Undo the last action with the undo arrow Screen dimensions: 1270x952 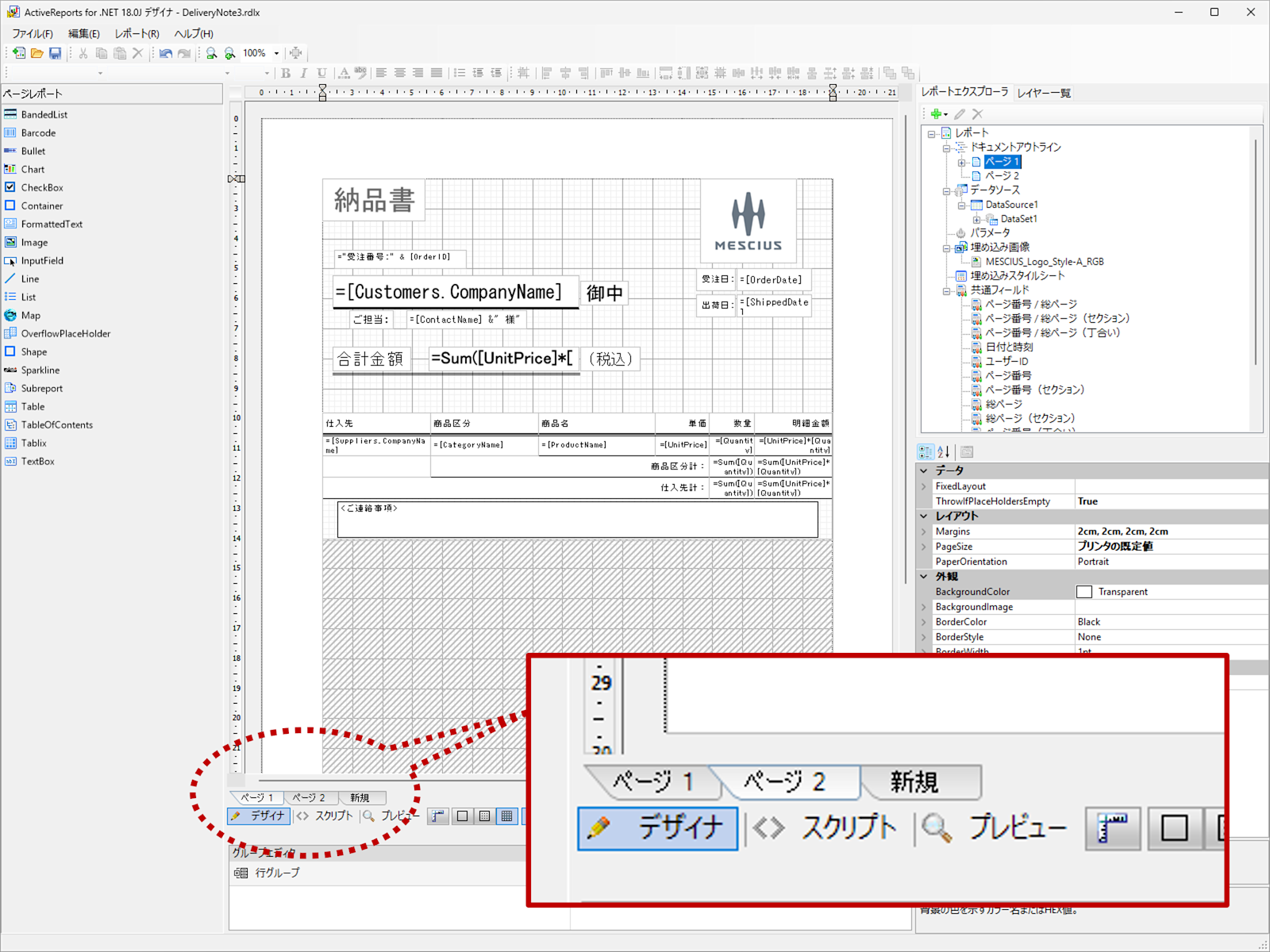165,53
